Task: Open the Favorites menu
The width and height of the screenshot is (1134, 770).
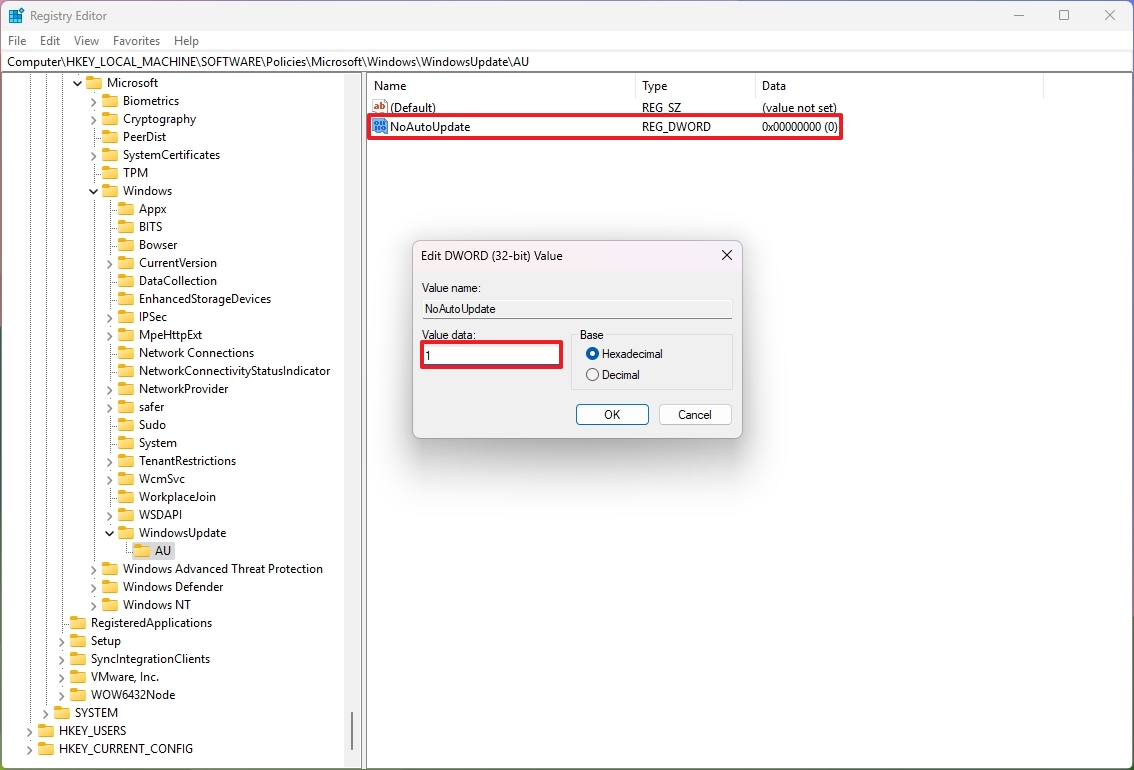Action: coord(136,41)
